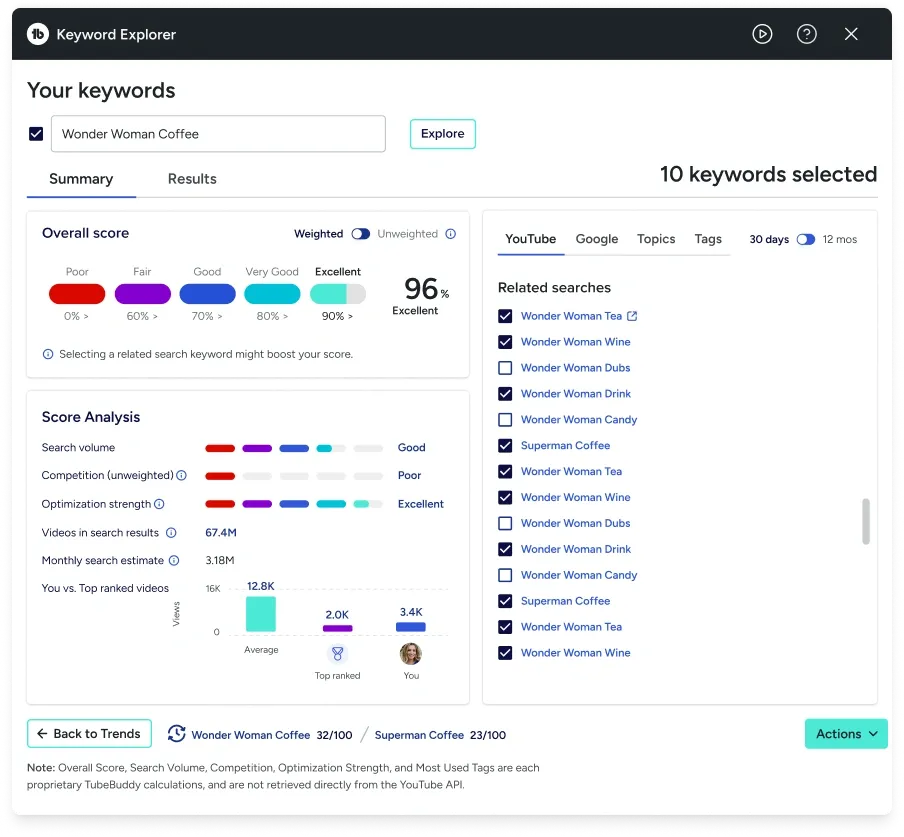Open the Results tab

pos(191,179)
